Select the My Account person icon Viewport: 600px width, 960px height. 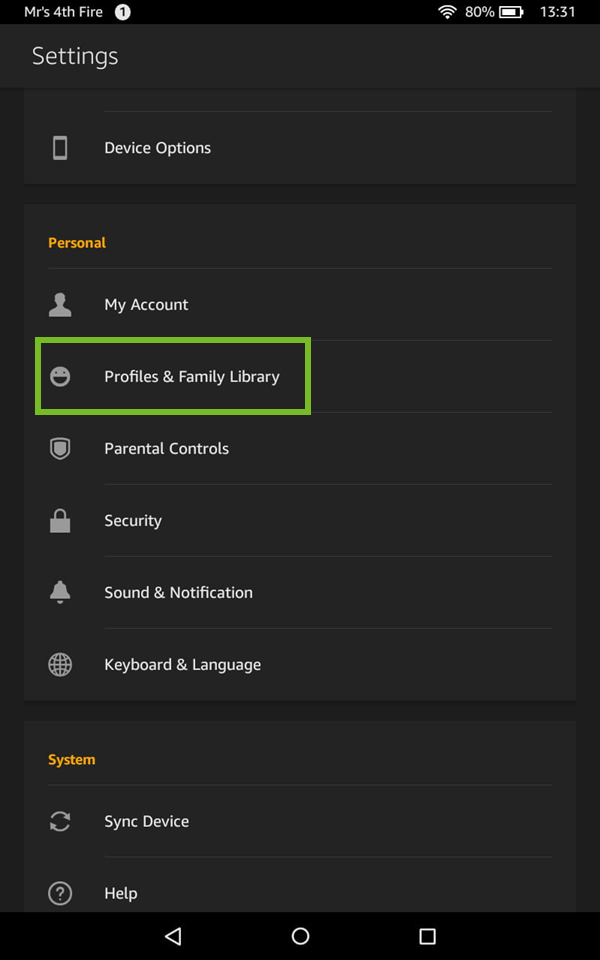pyautogui.click(x=60, y=304)
